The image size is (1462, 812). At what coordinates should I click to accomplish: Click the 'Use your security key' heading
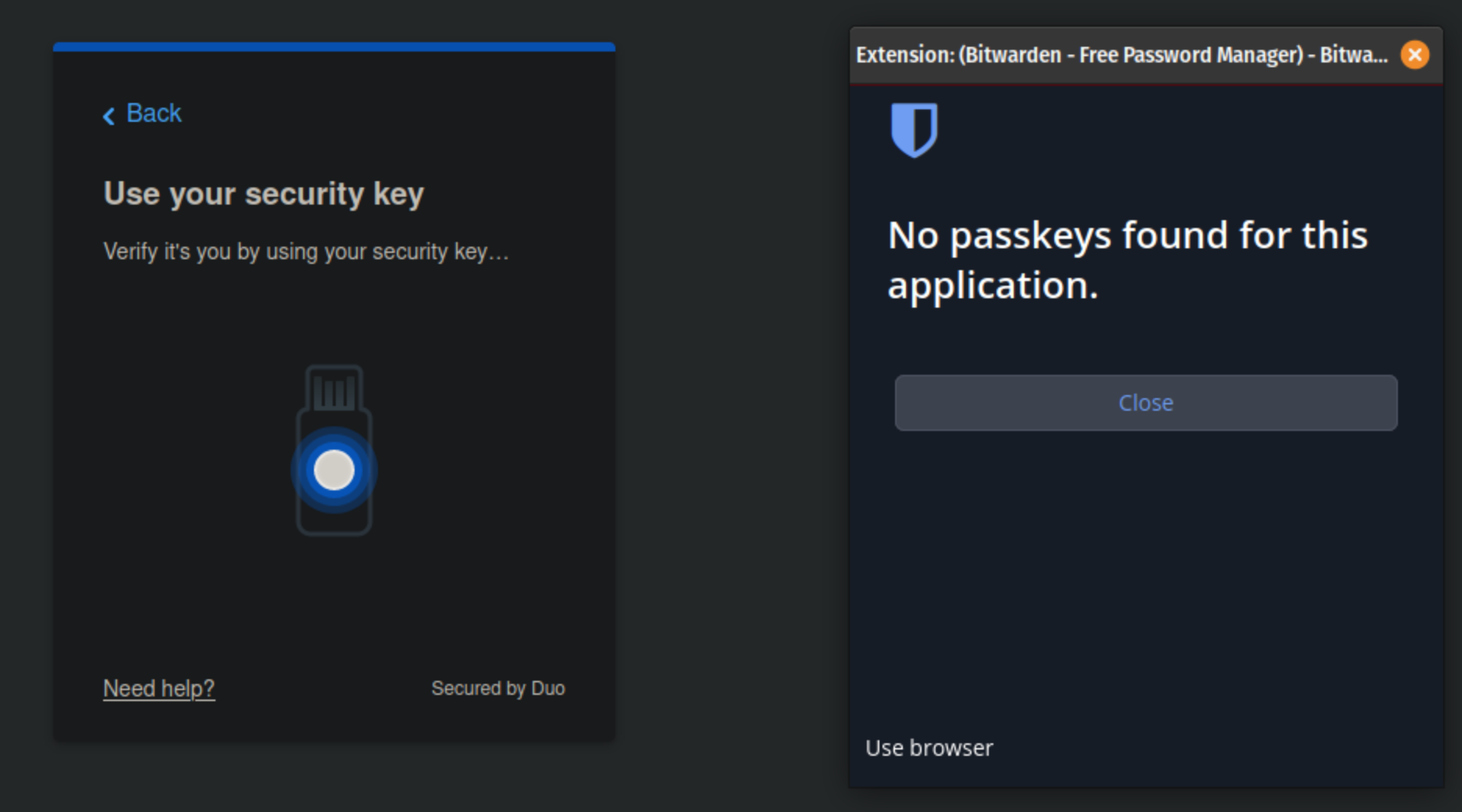click(264, 194)
